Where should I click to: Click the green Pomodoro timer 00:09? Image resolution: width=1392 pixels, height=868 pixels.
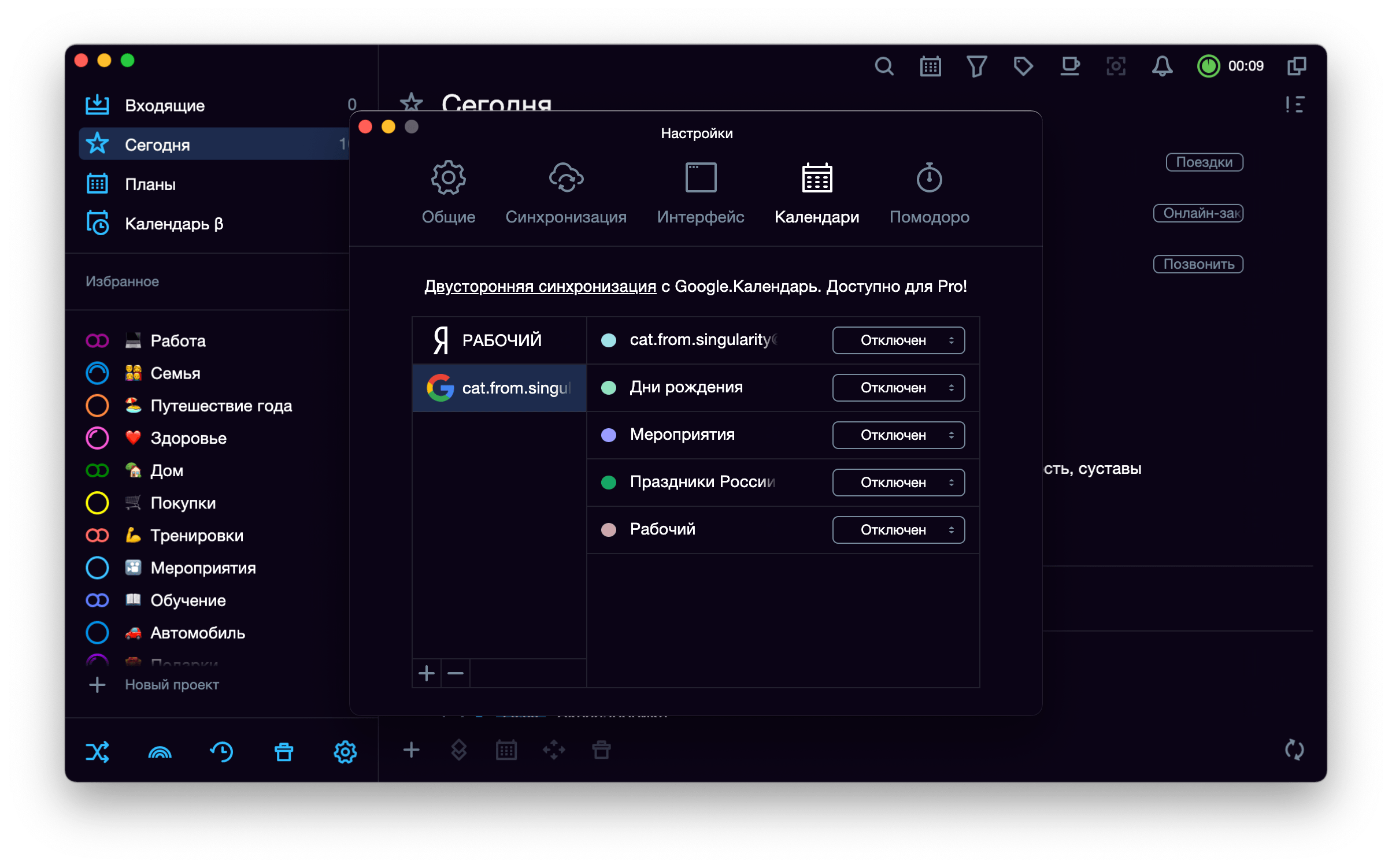(x=1230, y=66)
